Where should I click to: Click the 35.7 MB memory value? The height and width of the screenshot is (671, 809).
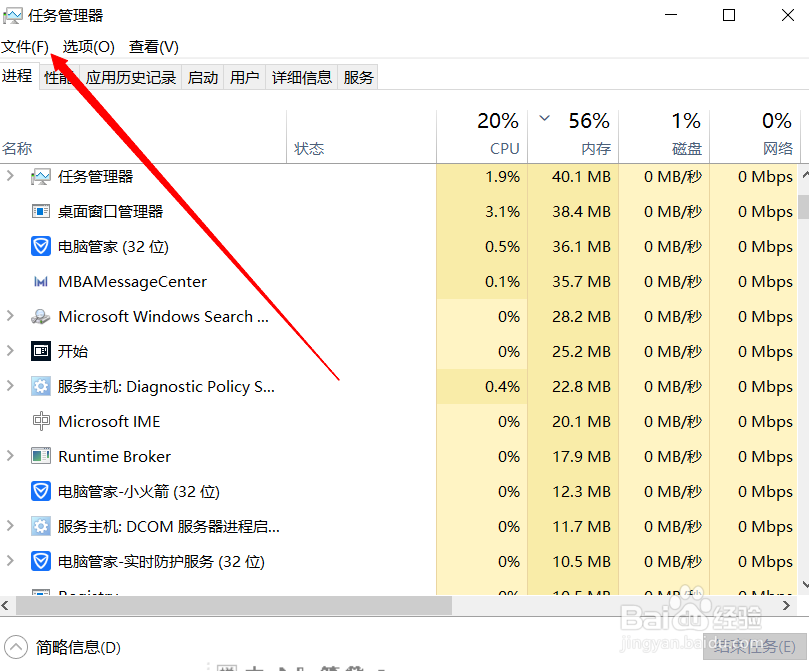pos(581,282)
